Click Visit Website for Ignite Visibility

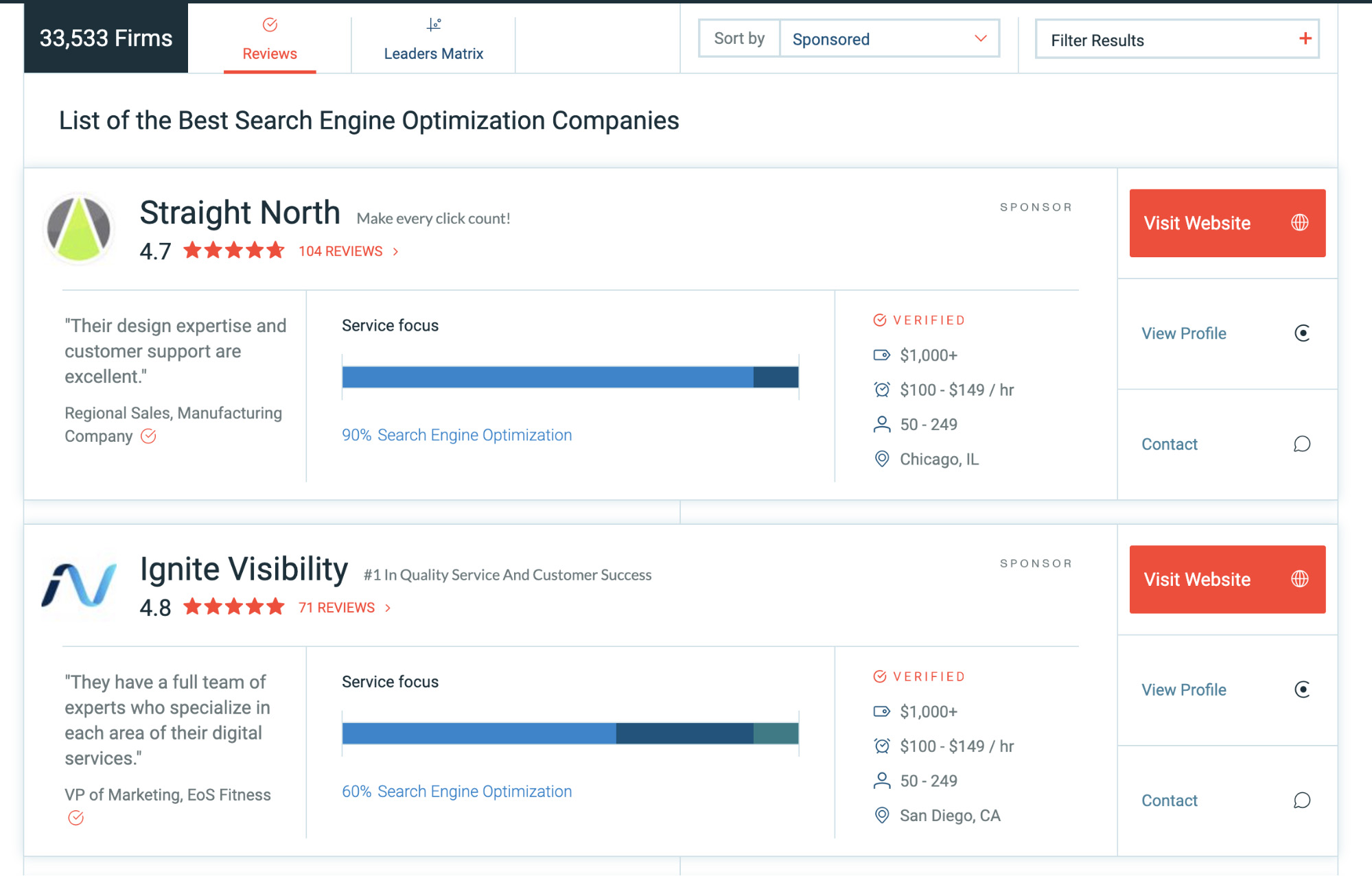click(x=1227, y=579)
